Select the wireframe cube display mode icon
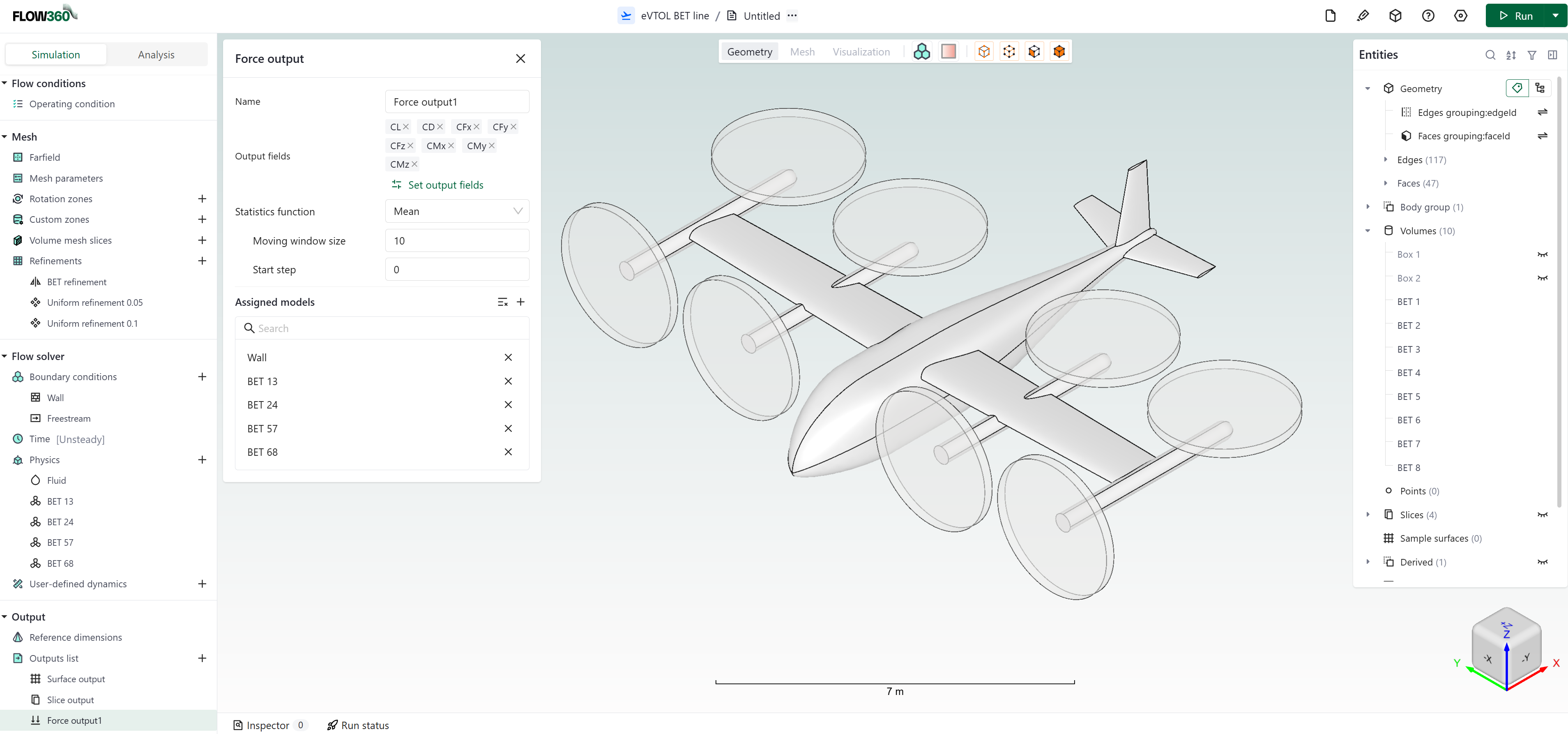 coord(1008,51)
